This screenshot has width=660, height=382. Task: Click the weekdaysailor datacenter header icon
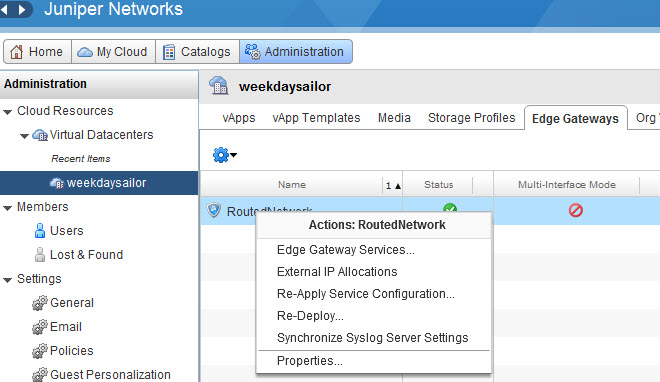[218, 85]
